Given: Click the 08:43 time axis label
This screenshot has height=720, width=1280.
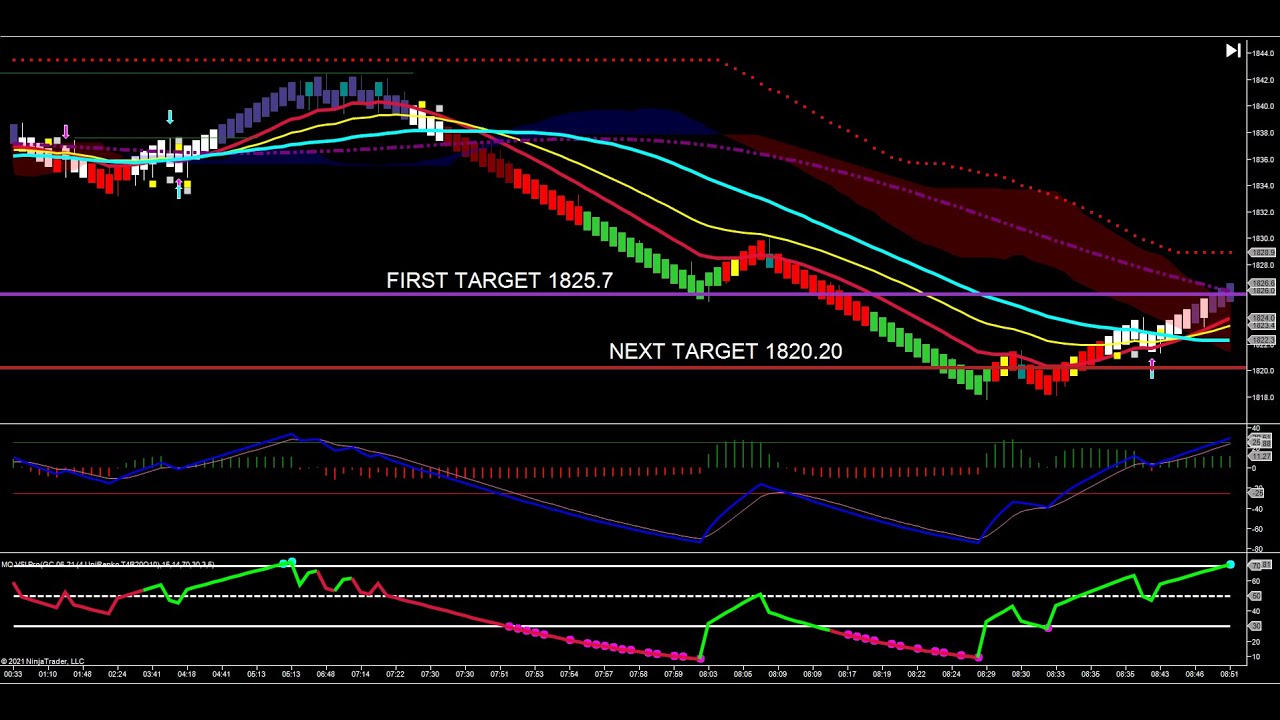Looking at the screenshot, I should (1160, 675).
